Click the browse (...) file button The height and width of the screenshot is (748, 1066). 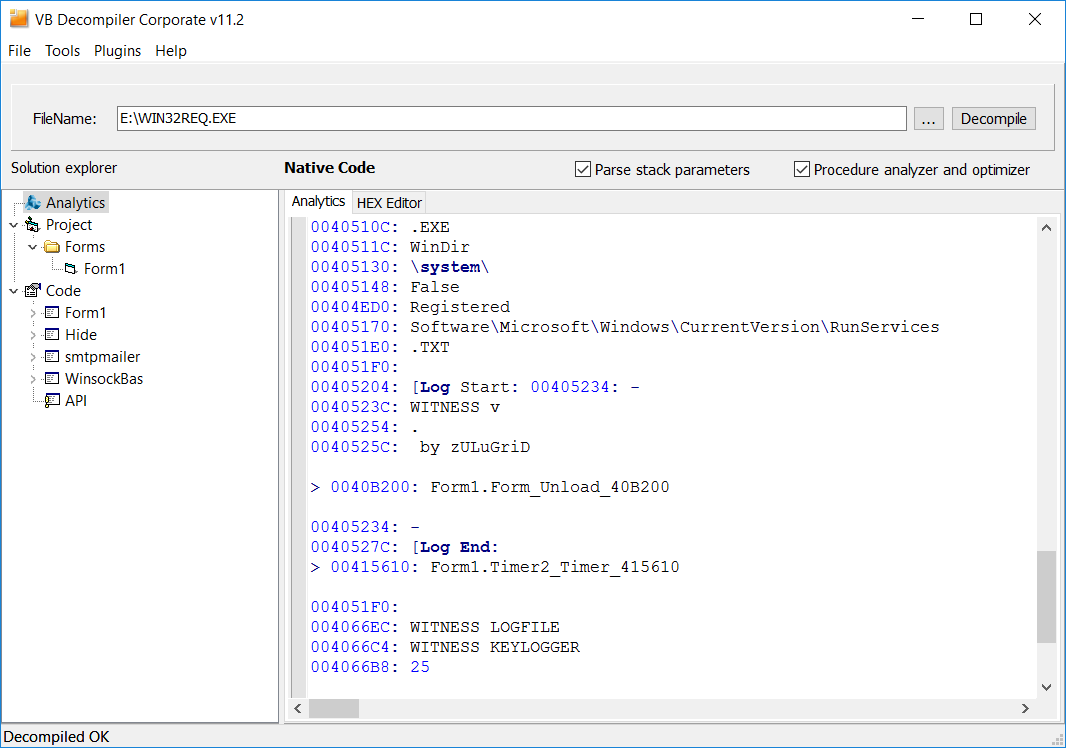pyautogui.click(x=928, y=118)
